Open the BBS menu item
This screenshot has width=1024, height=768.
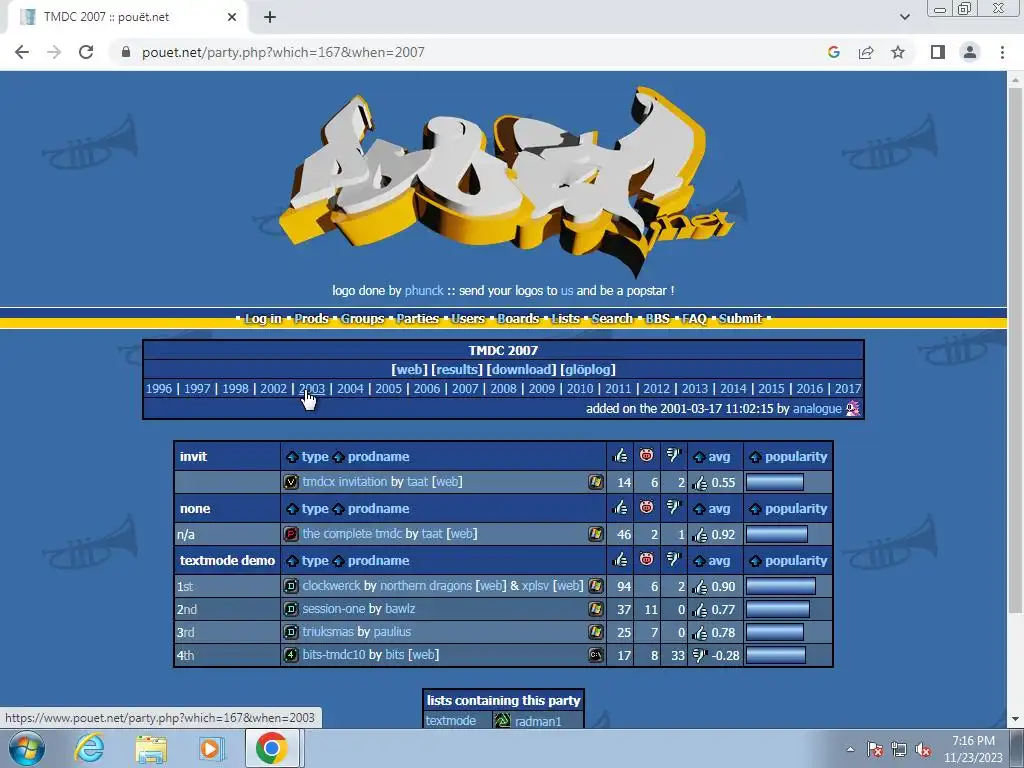(x=658, y=319)
